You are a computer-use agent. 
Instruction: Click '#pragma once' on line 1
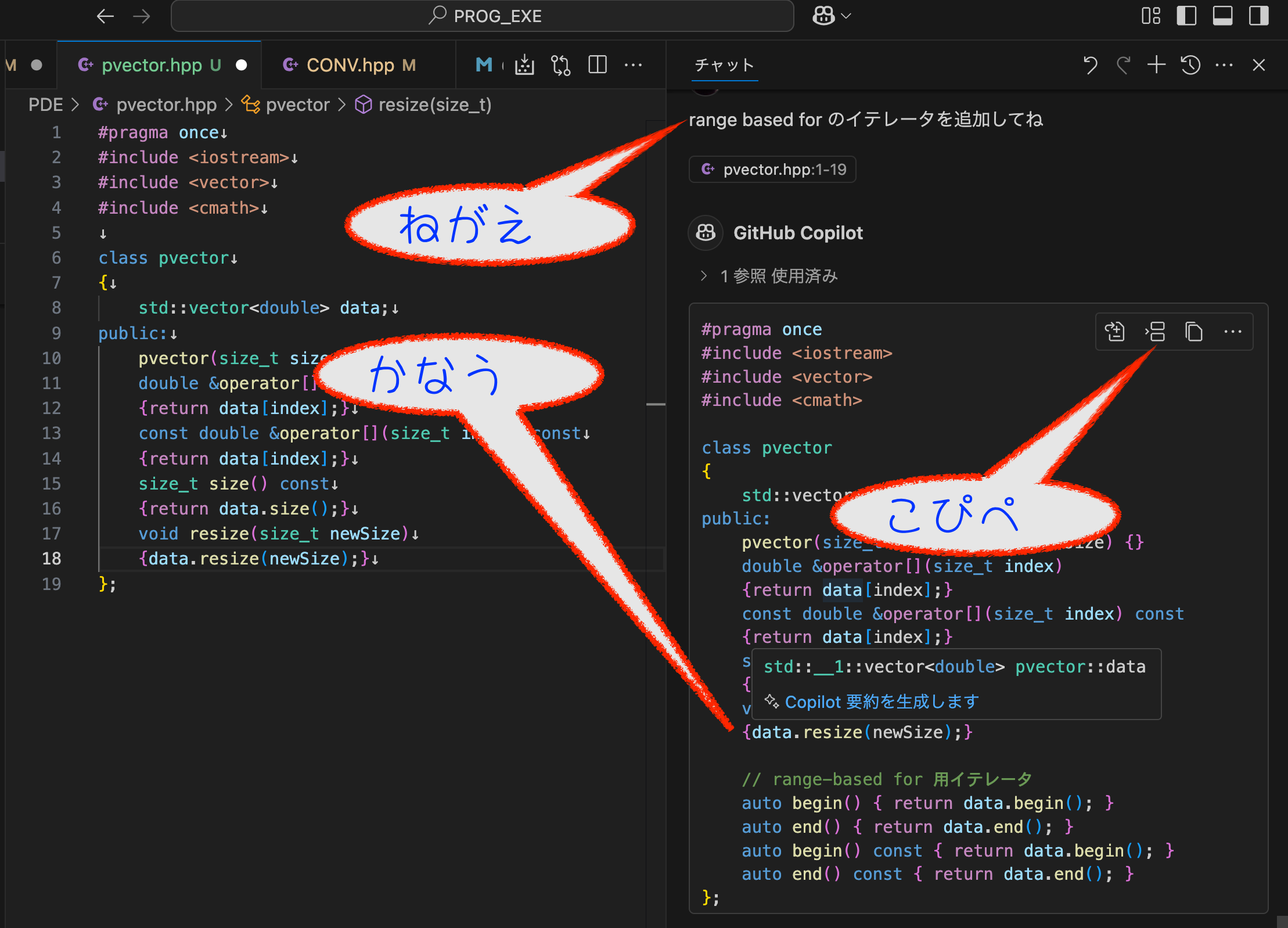[x=158, y=132]
